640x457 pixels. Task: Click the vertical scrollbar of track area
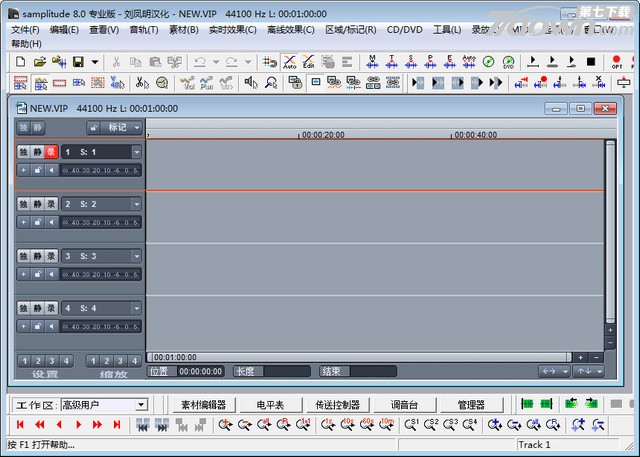click(610, 232)
